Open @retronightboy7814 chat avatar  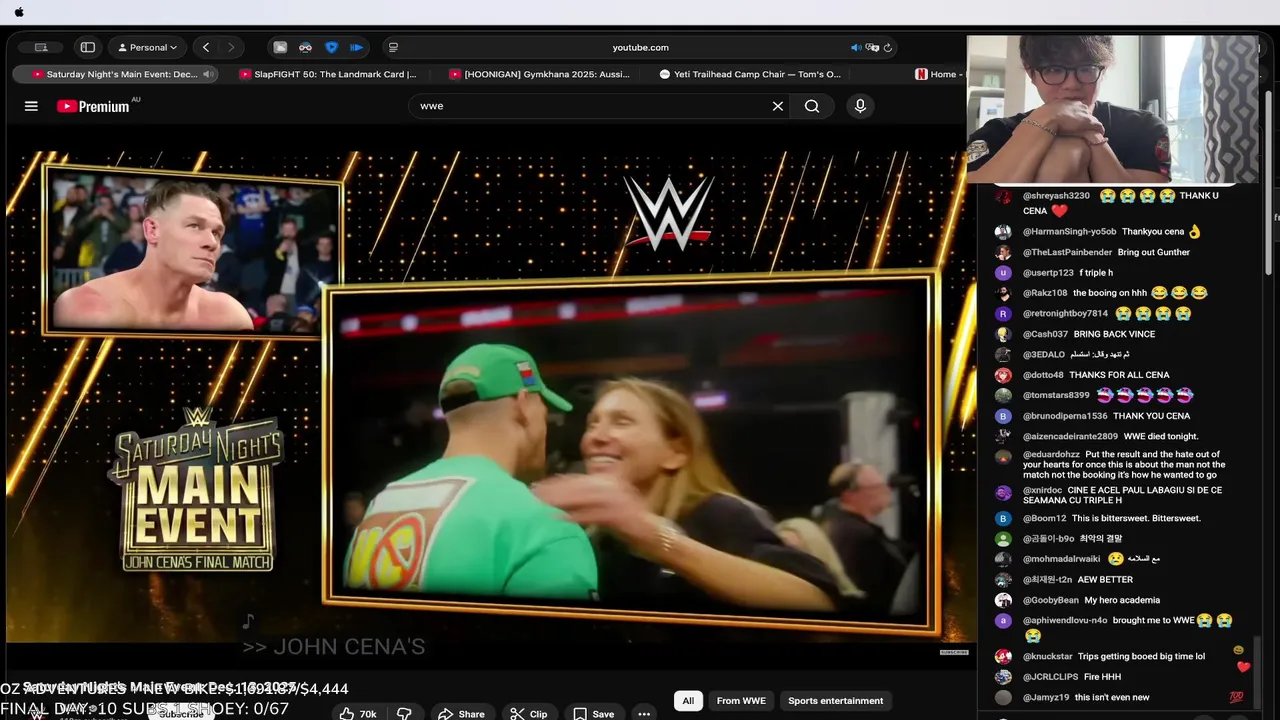click(1003, 314)
